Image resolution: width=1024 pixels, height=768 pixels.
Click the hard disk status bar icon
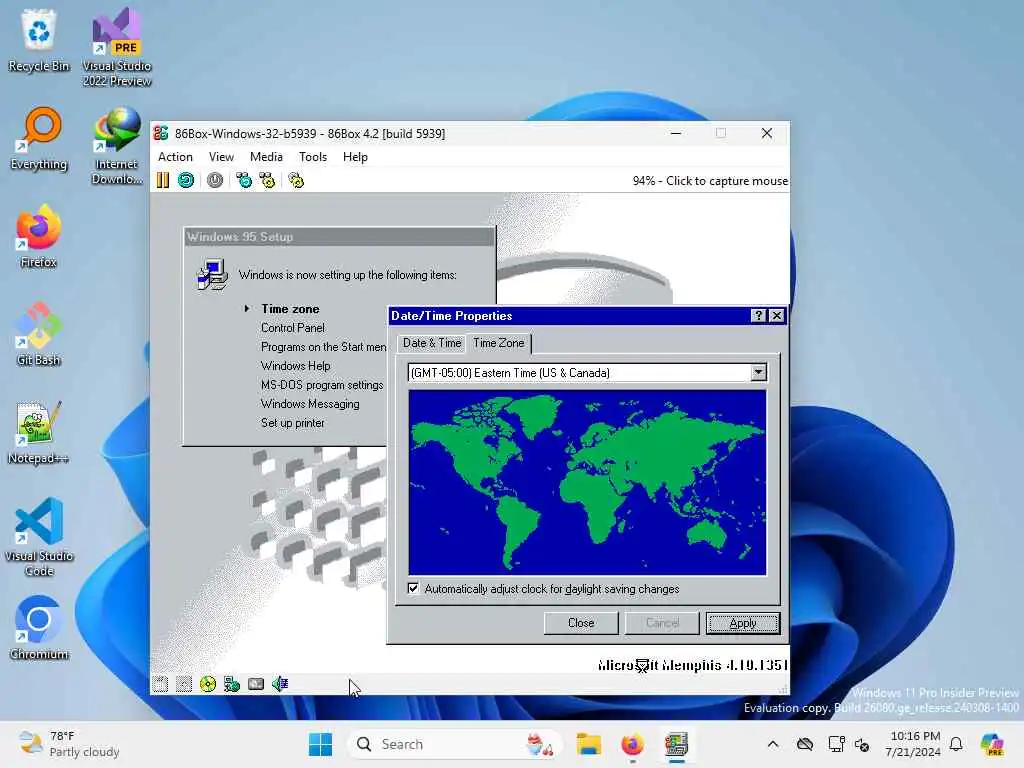256,684
